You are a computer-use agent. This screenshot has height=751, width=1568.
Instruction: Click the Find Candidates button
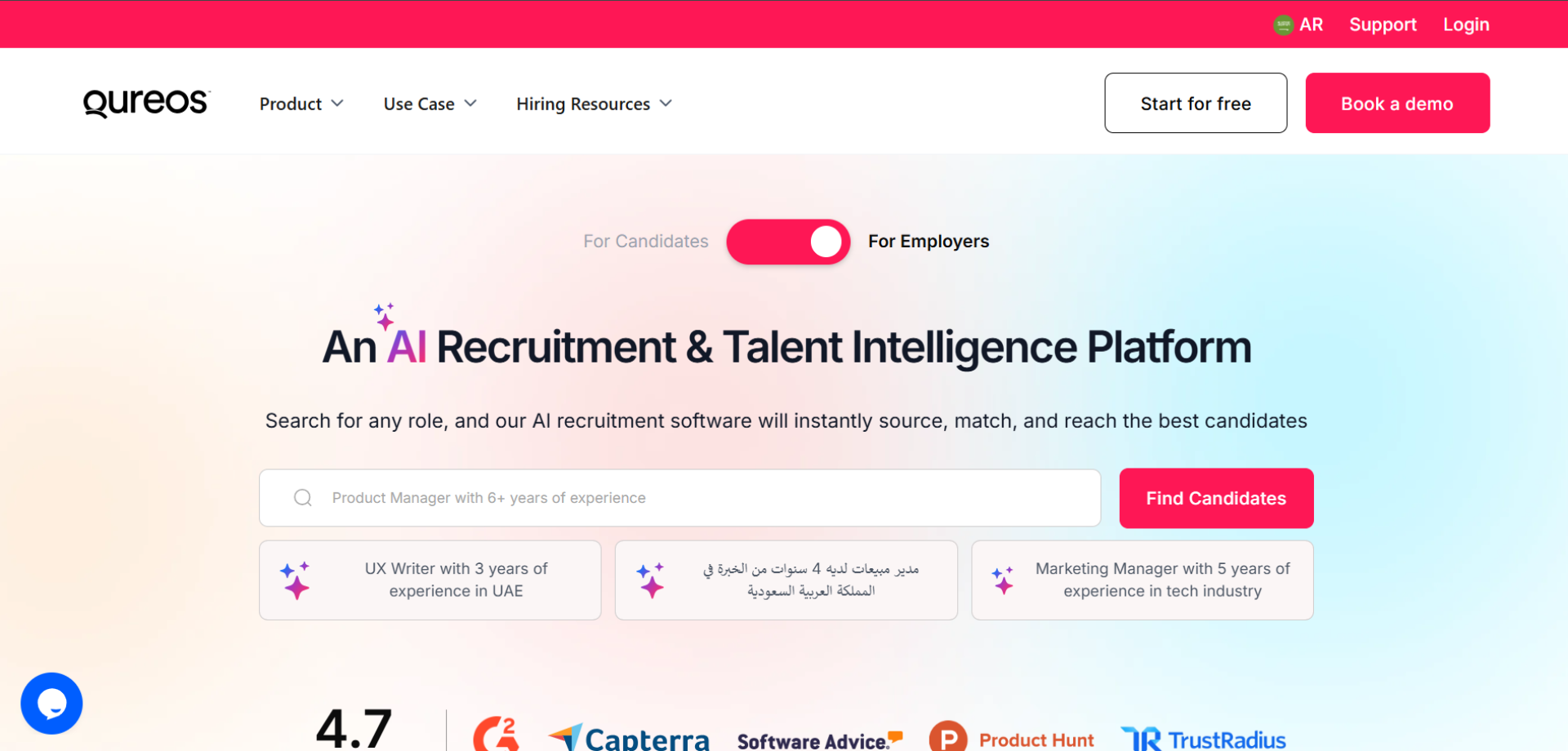pos(1216,498)
